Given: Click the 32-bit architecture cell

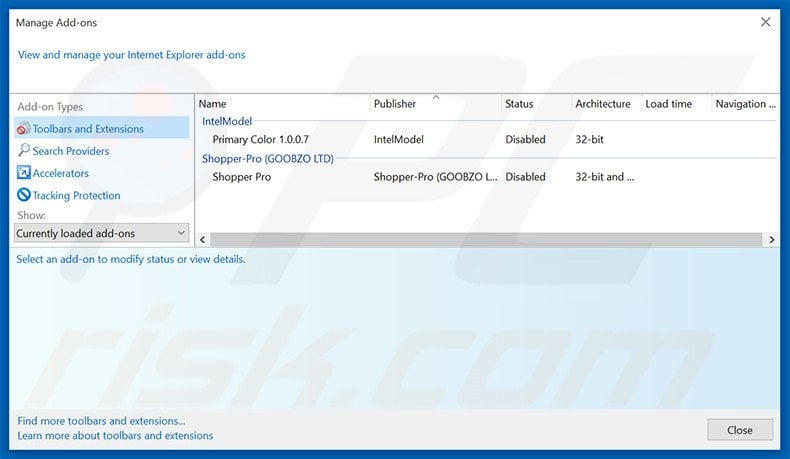Looking at the screenshot, I should [589, 140].
